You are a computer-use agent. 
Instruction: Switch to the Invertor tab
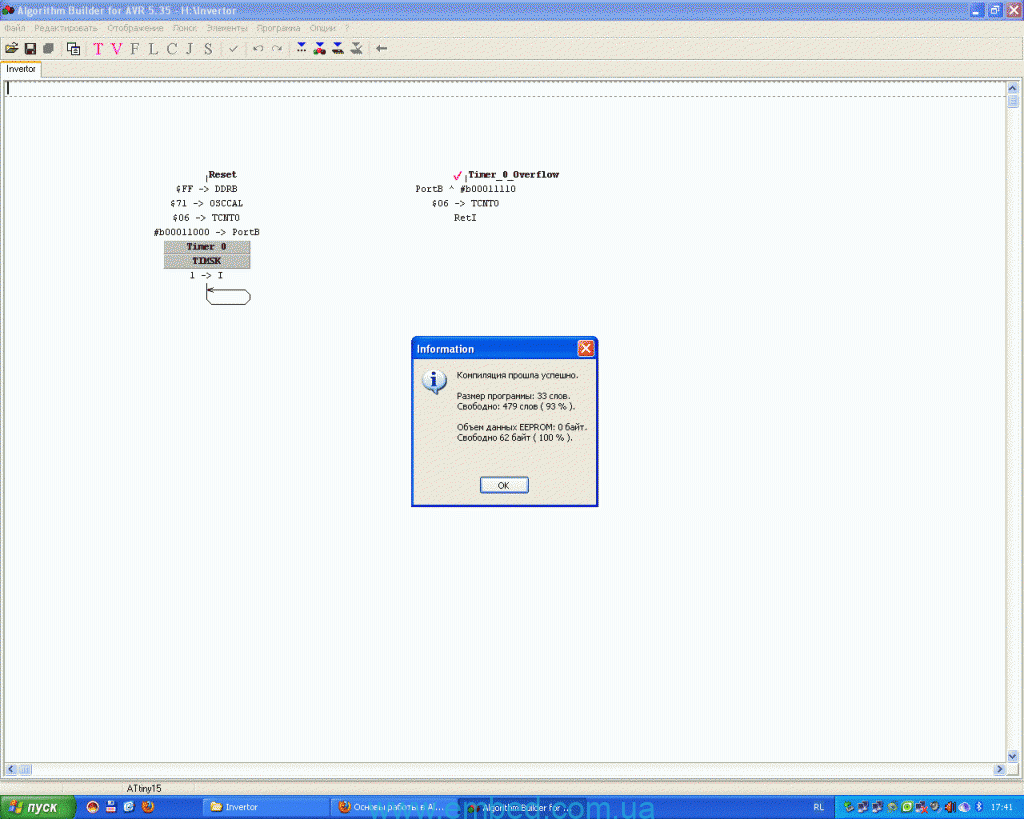click(21, 69)
